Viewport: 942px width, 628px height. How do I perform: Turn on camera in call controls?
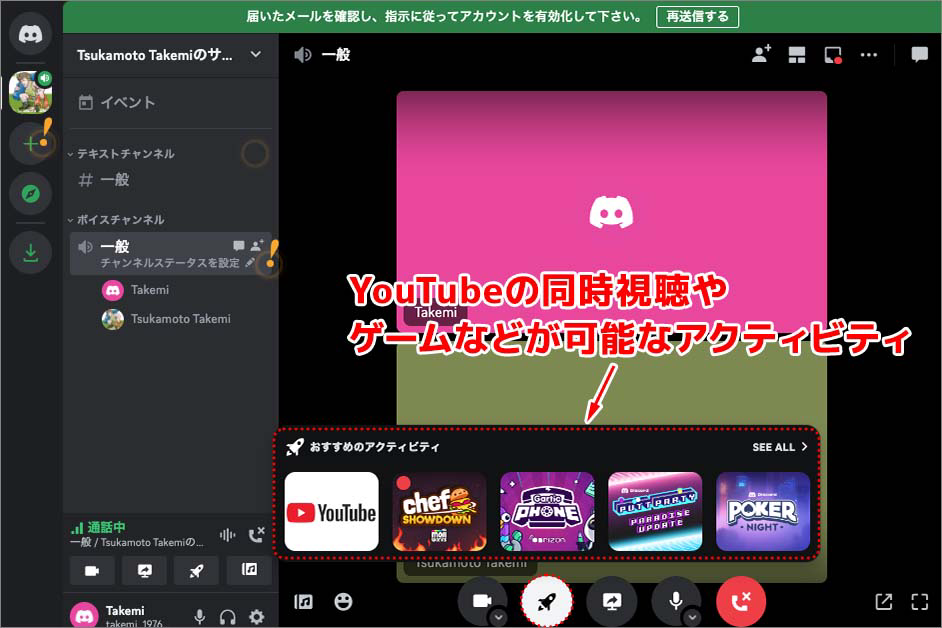pyautogui.click(x=482, y=600)
